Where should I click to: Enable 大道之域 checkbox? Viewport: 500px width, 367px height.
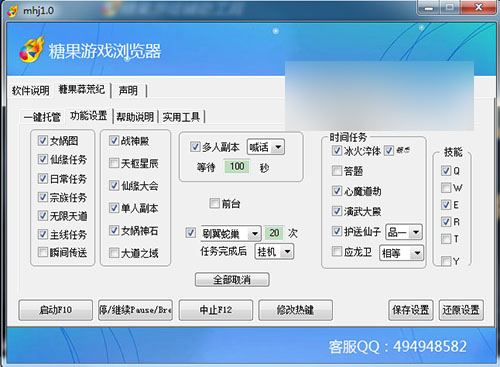click(114, 253)
